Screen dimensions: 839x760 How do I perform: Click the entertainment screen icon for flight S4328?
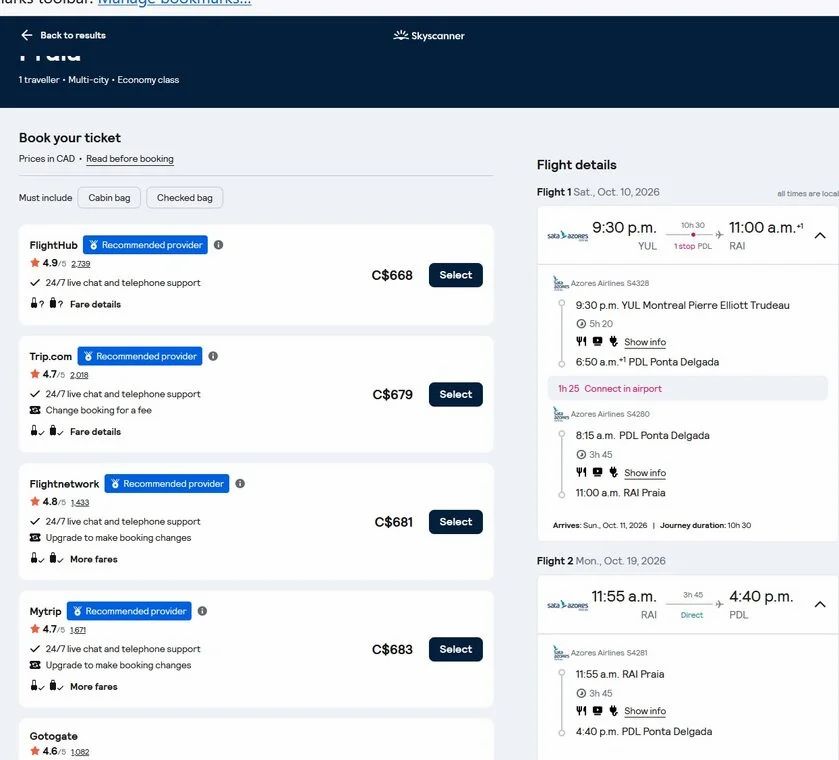pos(598,341)
